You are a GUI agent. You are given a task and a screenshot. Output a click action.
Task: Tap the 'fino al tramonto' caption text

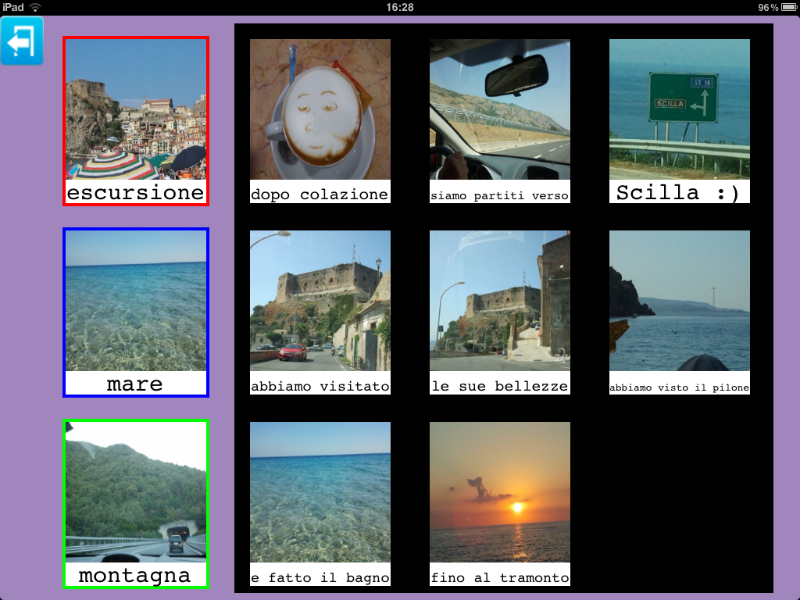[x=500, y=578]
